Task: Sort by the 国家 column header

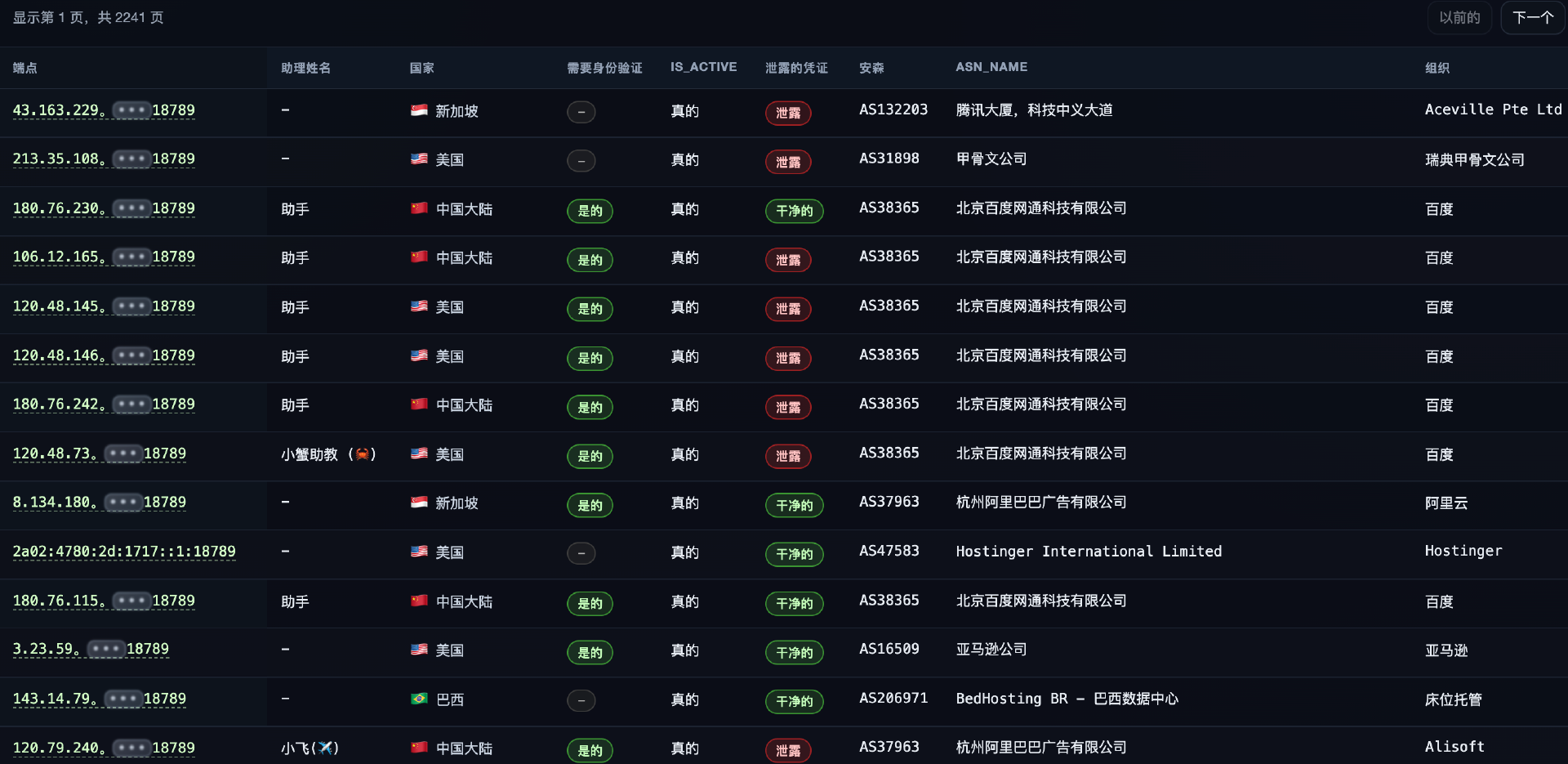Action: pos(422,68)
